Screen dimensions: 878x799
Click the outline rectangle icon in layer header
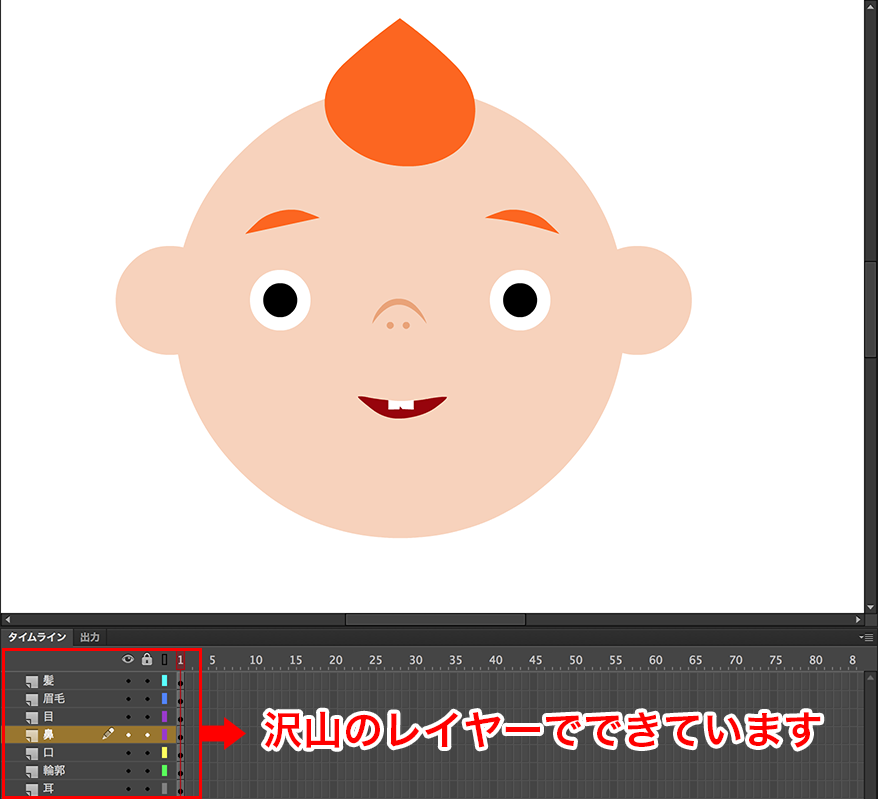coord(164,659)
